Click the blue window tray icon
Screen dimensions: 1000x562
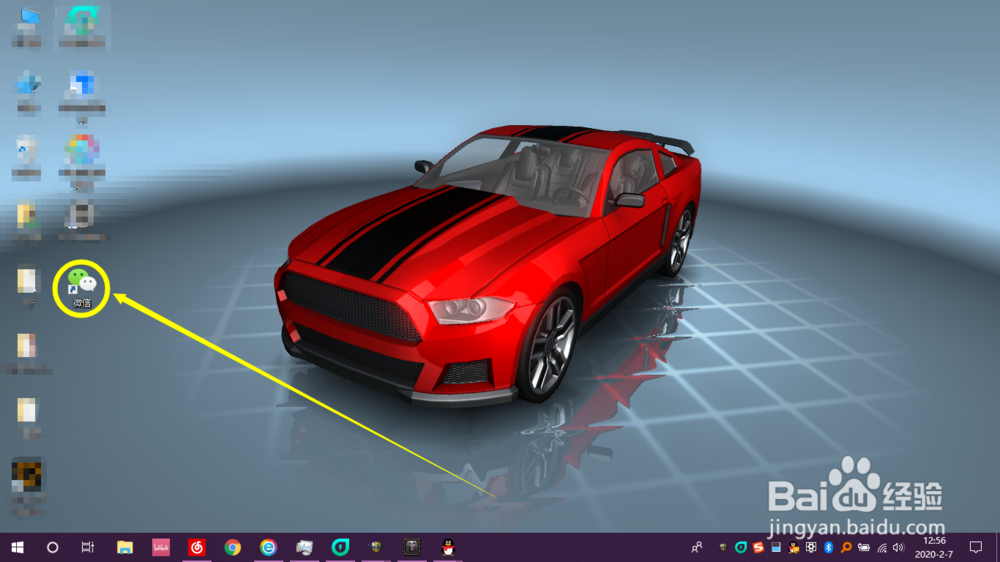tap(776, 547)
